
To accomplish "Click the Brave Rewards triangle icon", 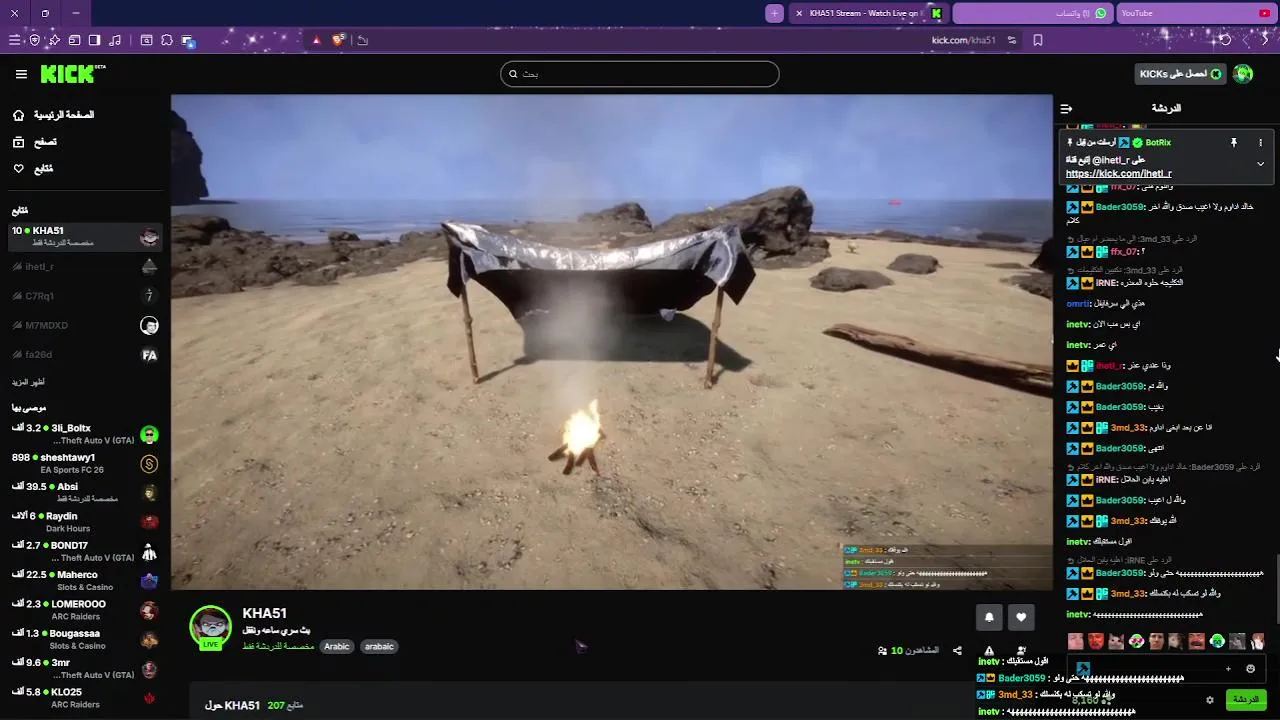I will click(x=316, y=40).
